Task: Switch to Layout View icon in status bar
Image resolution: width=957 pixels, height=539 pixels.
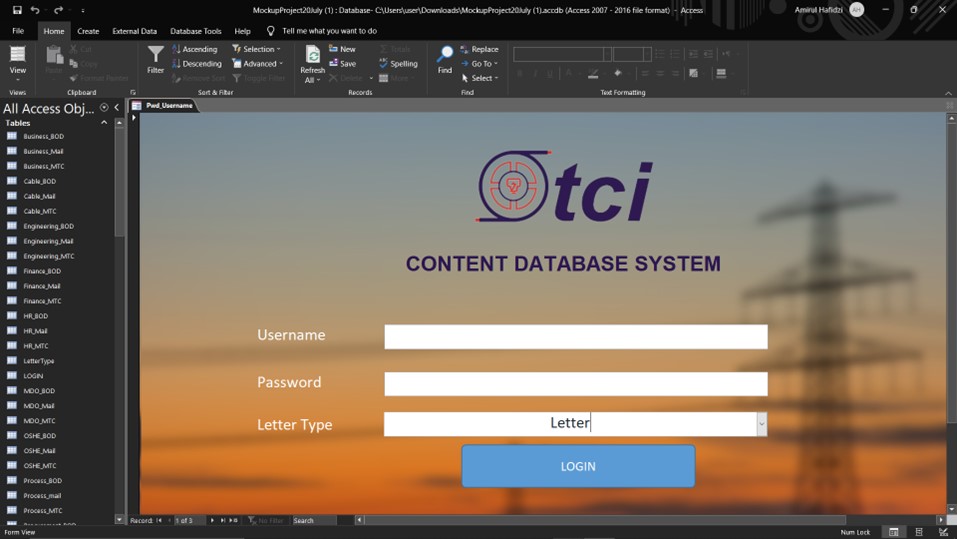Action: tap(919, 532)
